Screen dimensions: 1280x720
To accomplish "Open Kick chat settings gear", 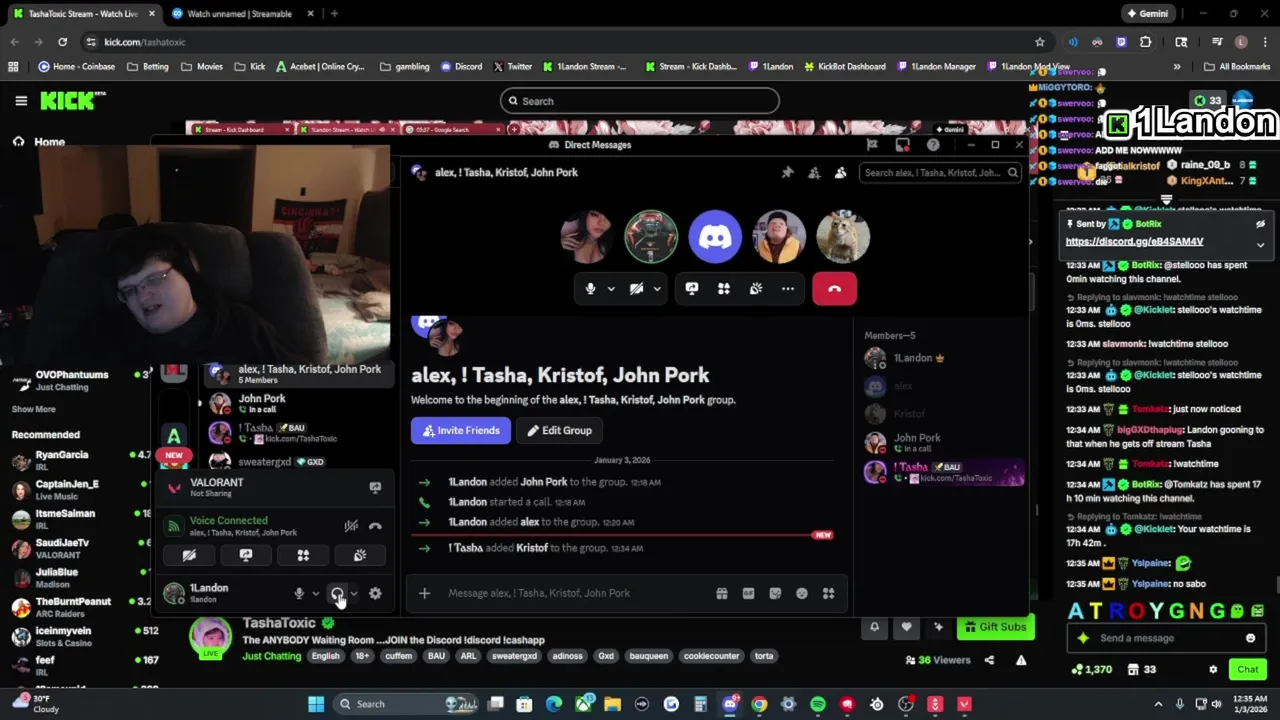I will click(x=1213, y=669).
